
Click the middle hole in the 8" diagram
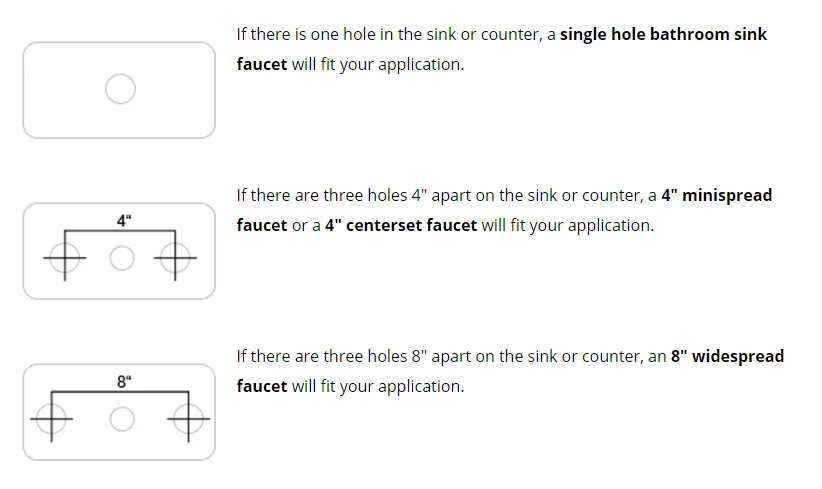point(121,418)
